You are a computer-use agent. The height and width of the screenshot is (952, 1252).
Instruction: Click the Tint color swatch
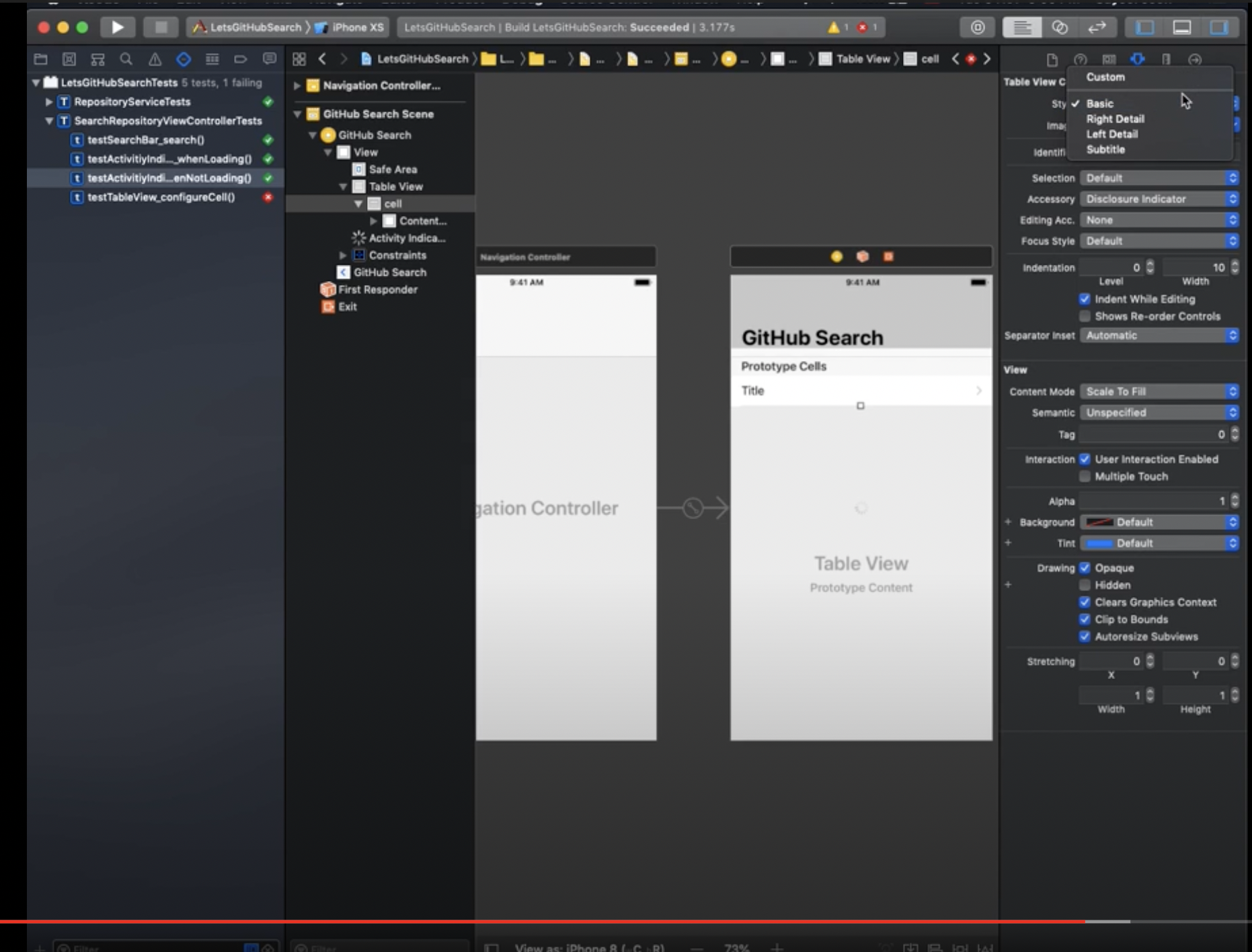(x=1099, y=543)
